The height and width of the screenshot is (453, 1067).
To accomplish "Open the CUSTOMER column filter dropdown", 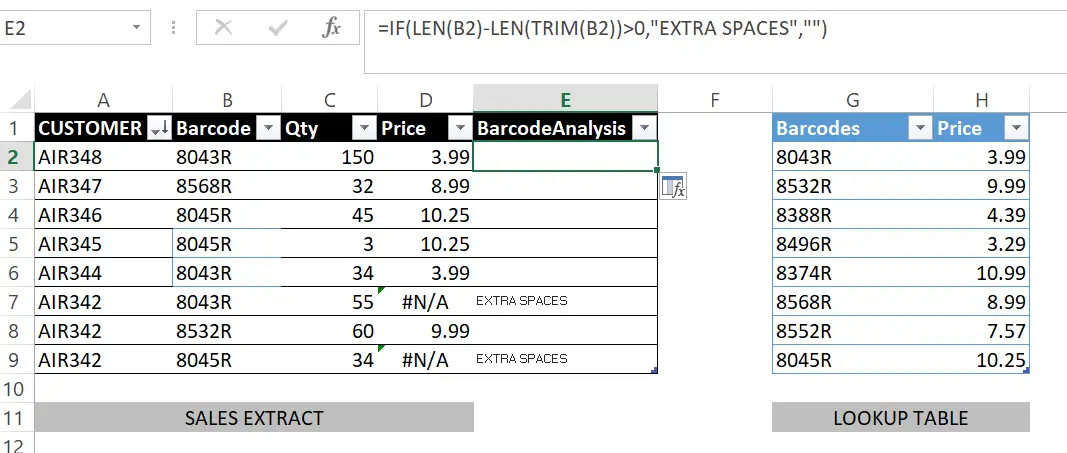I will pyautogui.click(x=161, y=128).
